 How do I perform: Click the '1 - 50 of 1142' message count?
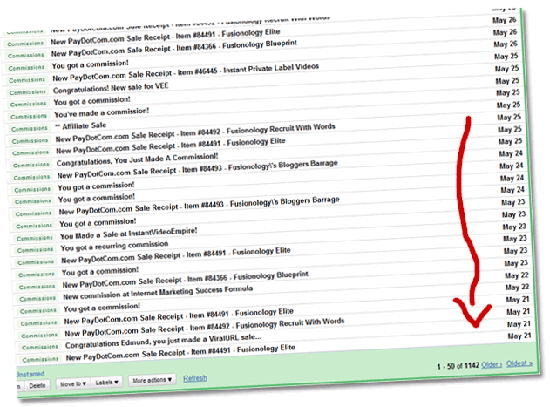[x=458, y=366]
